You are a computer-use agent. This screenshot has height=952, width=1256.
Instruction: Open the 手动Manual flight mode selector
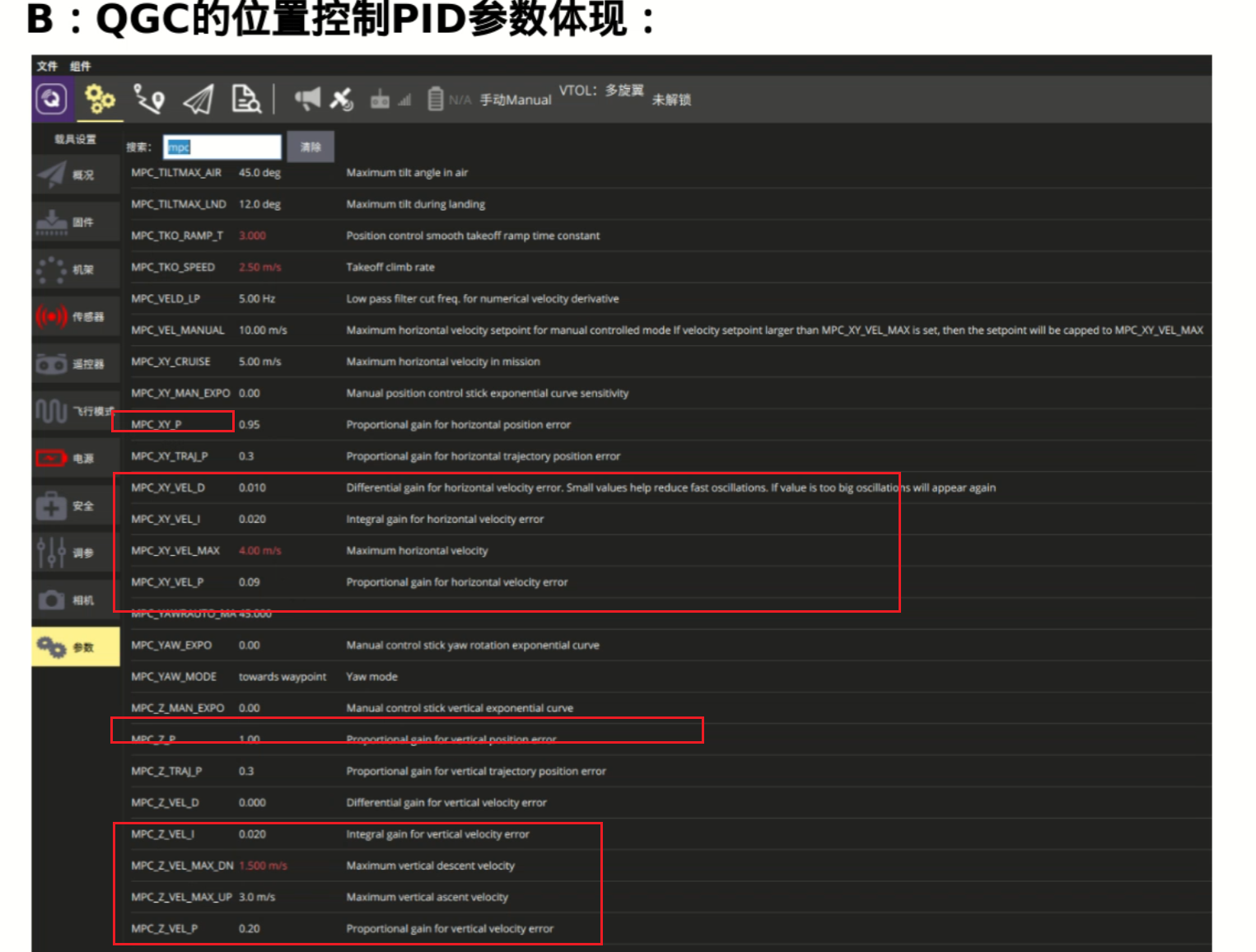tap(515, 100)
